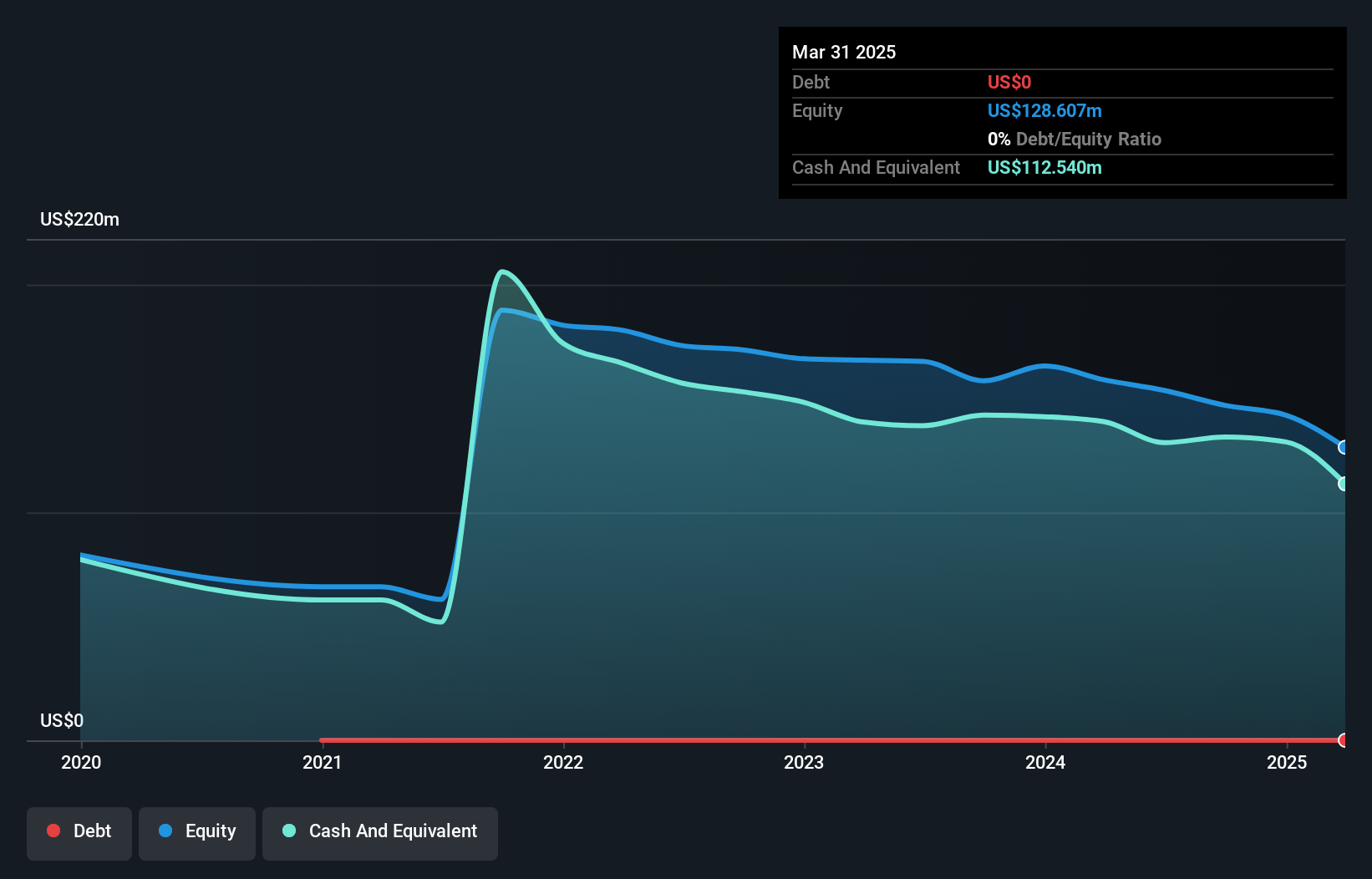Select the Equity endpoint marker on the chart
Image resolution: width=1372 pixels, height=879 pixels.
point(1344,447)
